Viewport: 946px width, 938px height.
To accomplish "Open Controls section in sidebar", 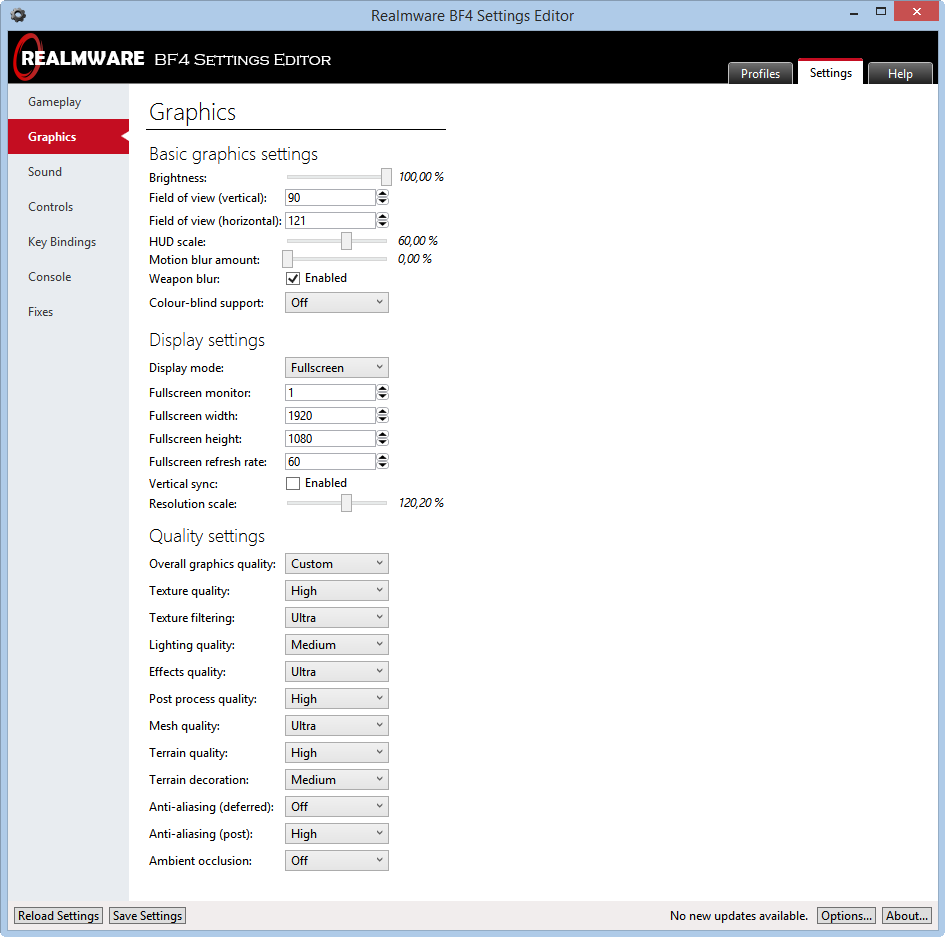I will (68, 206).
